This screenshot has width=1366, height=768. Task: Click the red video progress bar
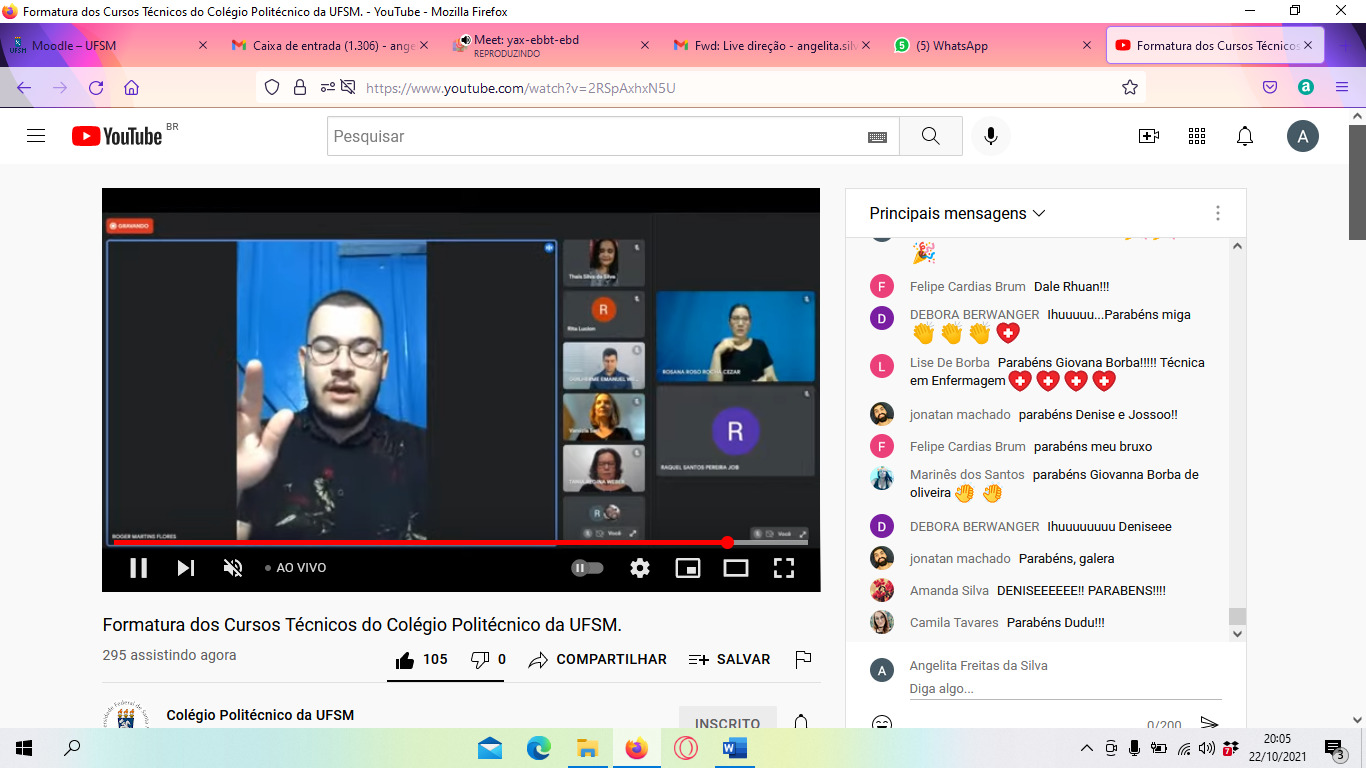coord(420,543)
